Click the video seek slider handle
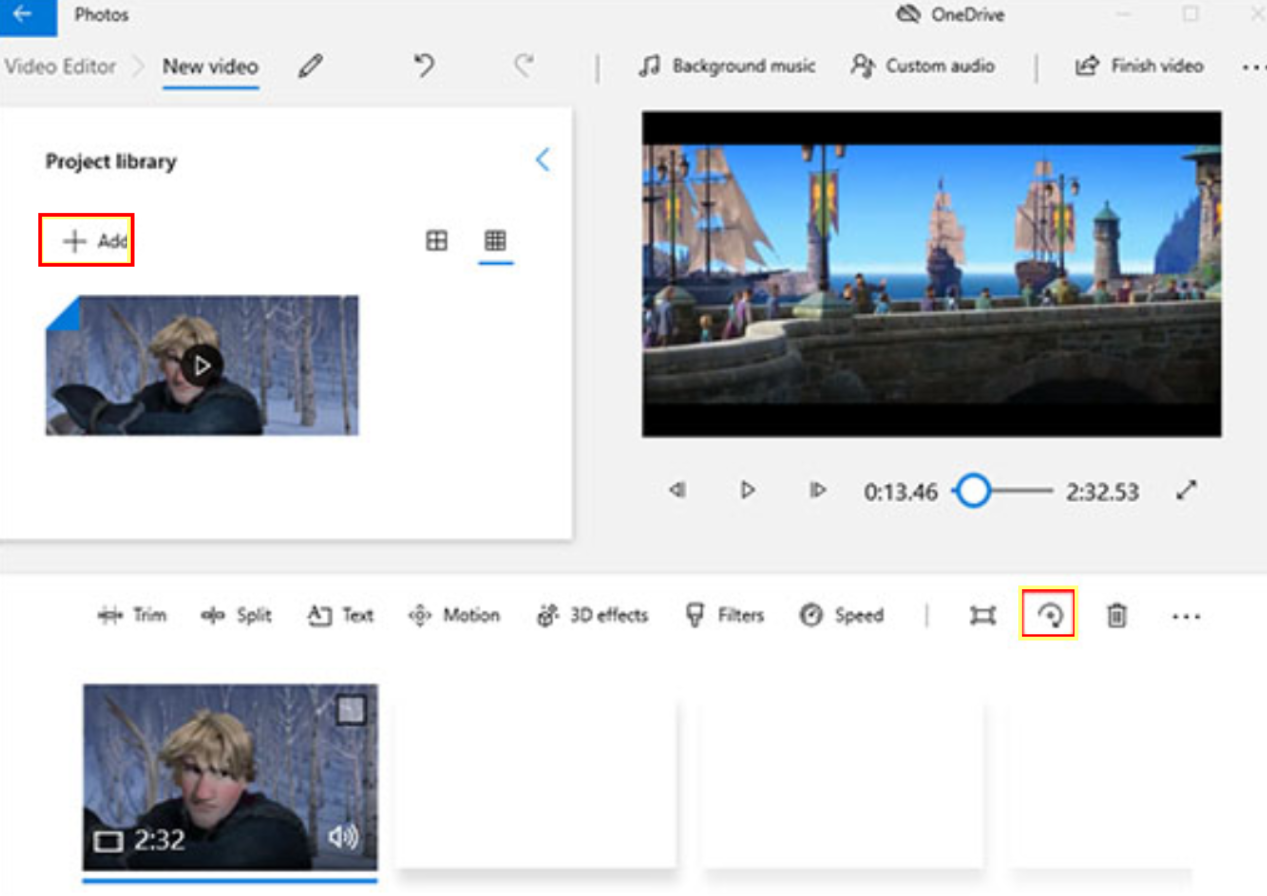Viewport: 1267px width, 896px height. (973, 491)
